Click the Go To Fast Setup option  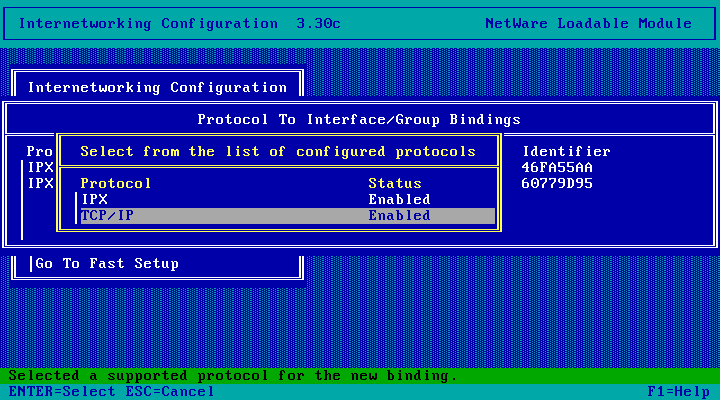pyautogui.click(x=107, y=264)
